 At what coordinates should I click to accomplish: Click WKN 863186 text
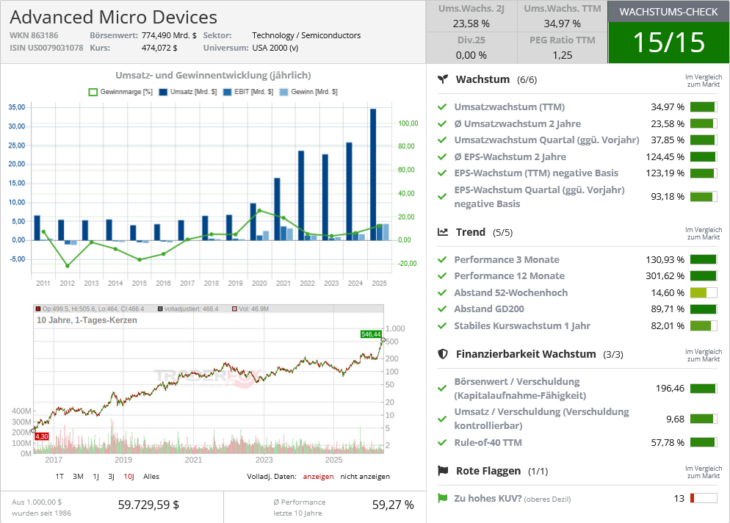(x=34, y=35)
